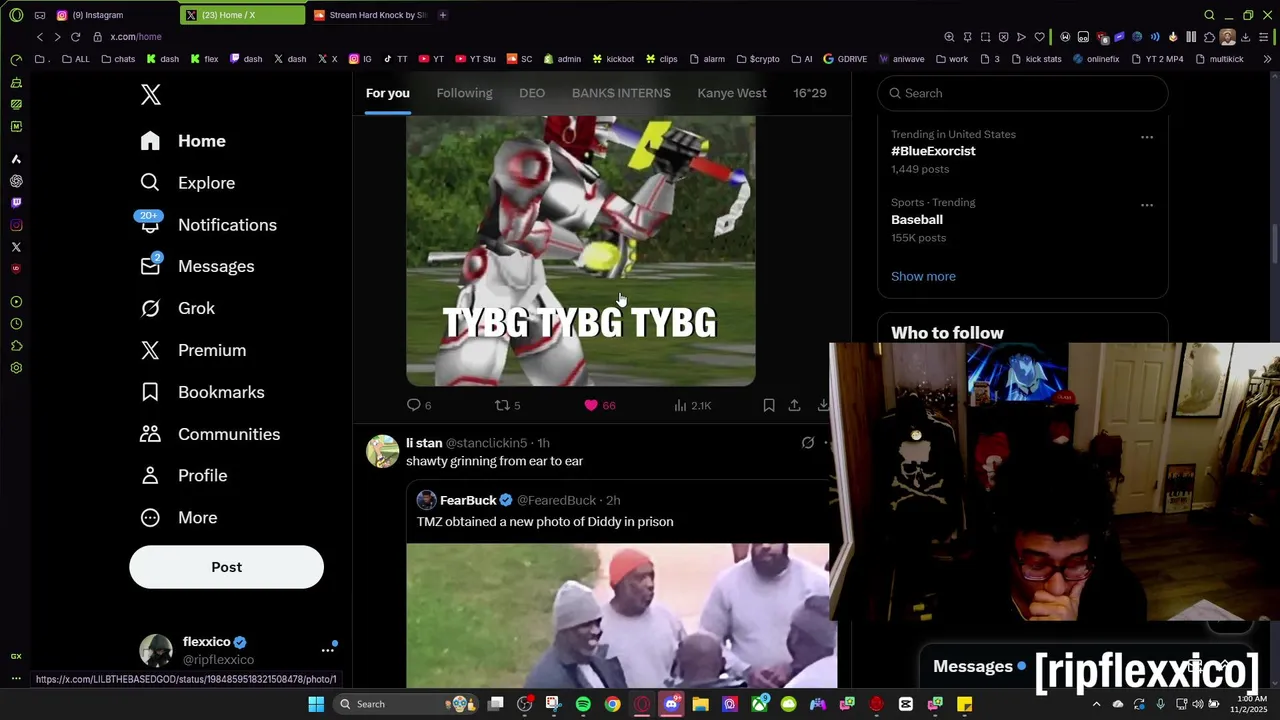Show hidden system tray icons
The height and width of the screenshot is (720, 1280).
pos(1096,704)
